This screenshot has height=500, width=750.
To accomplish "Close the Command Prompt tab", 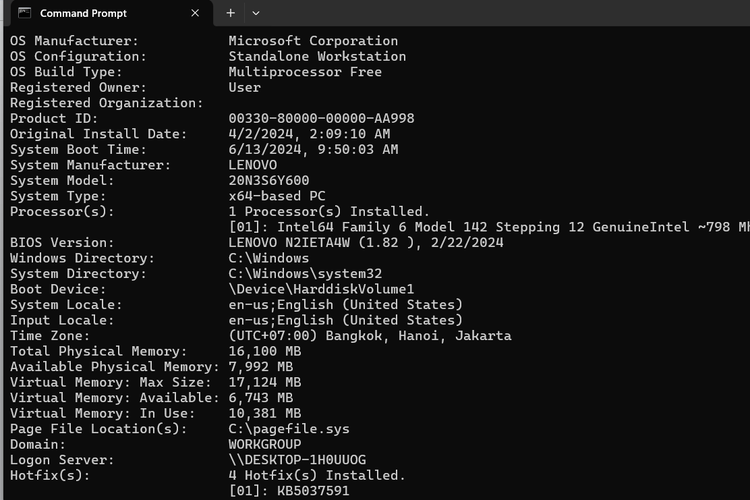I will 195,13.
